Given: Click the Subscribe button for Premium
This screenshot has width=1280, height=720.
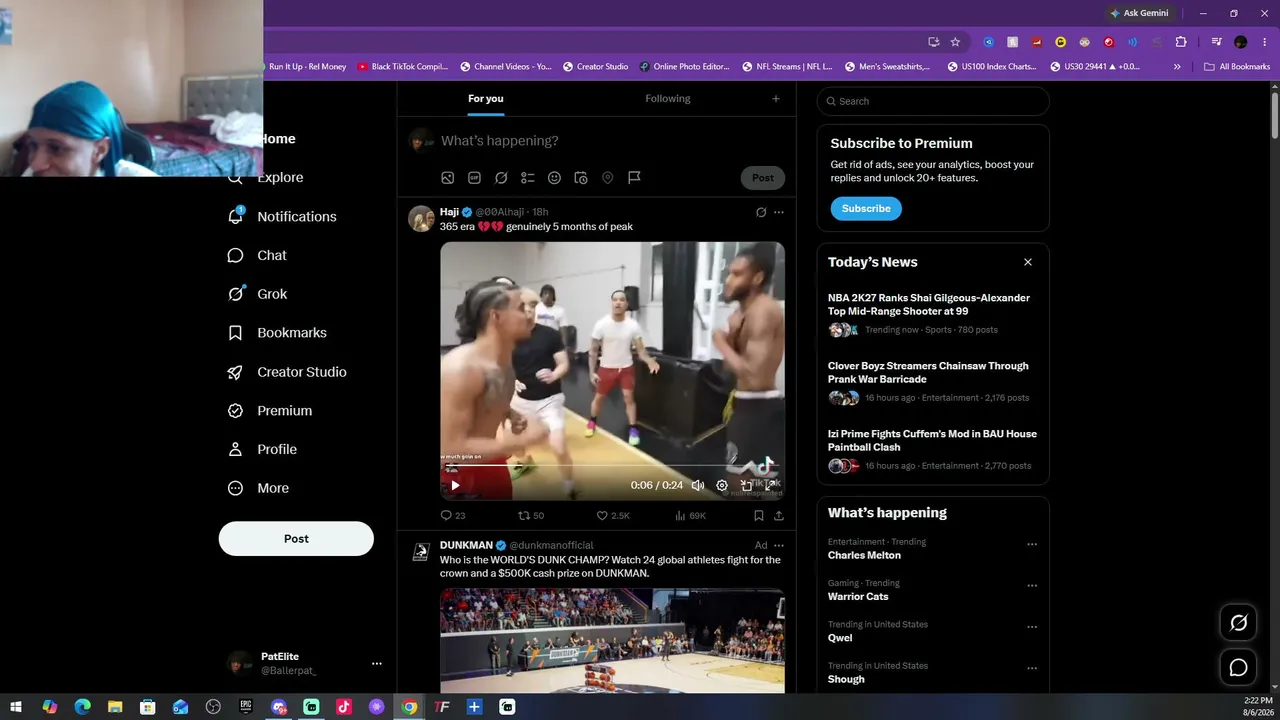Looking at the screenshot, I should (866, 209).
